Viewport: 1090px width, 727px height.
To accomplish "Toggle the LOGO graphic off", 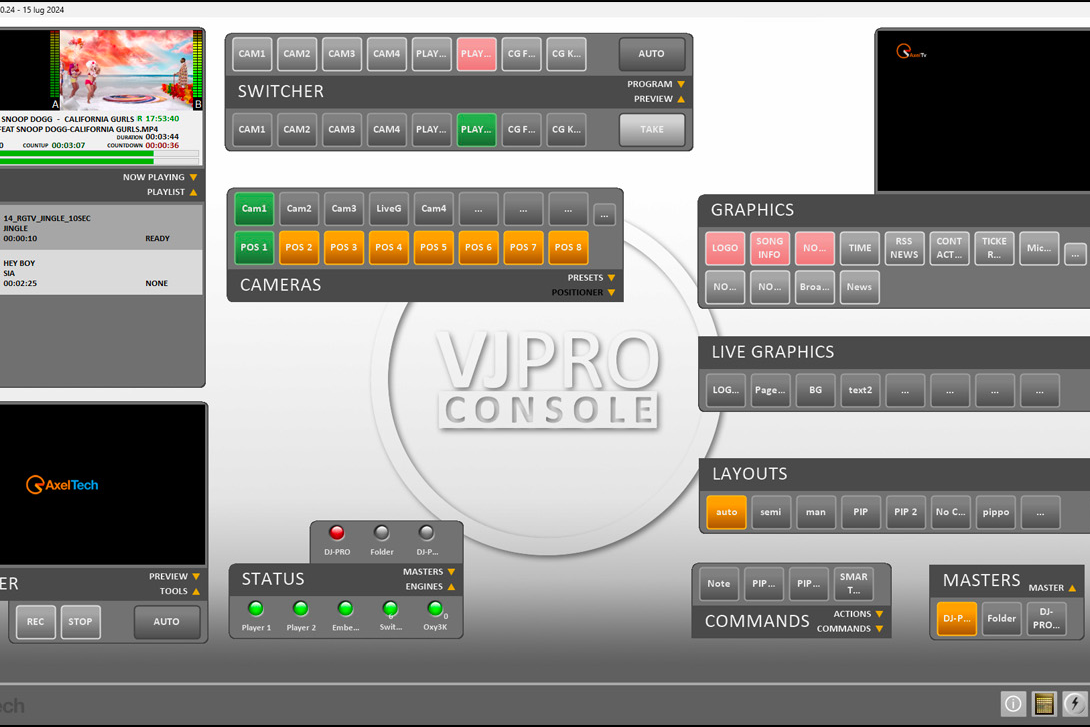I will [x=725, y=248].
